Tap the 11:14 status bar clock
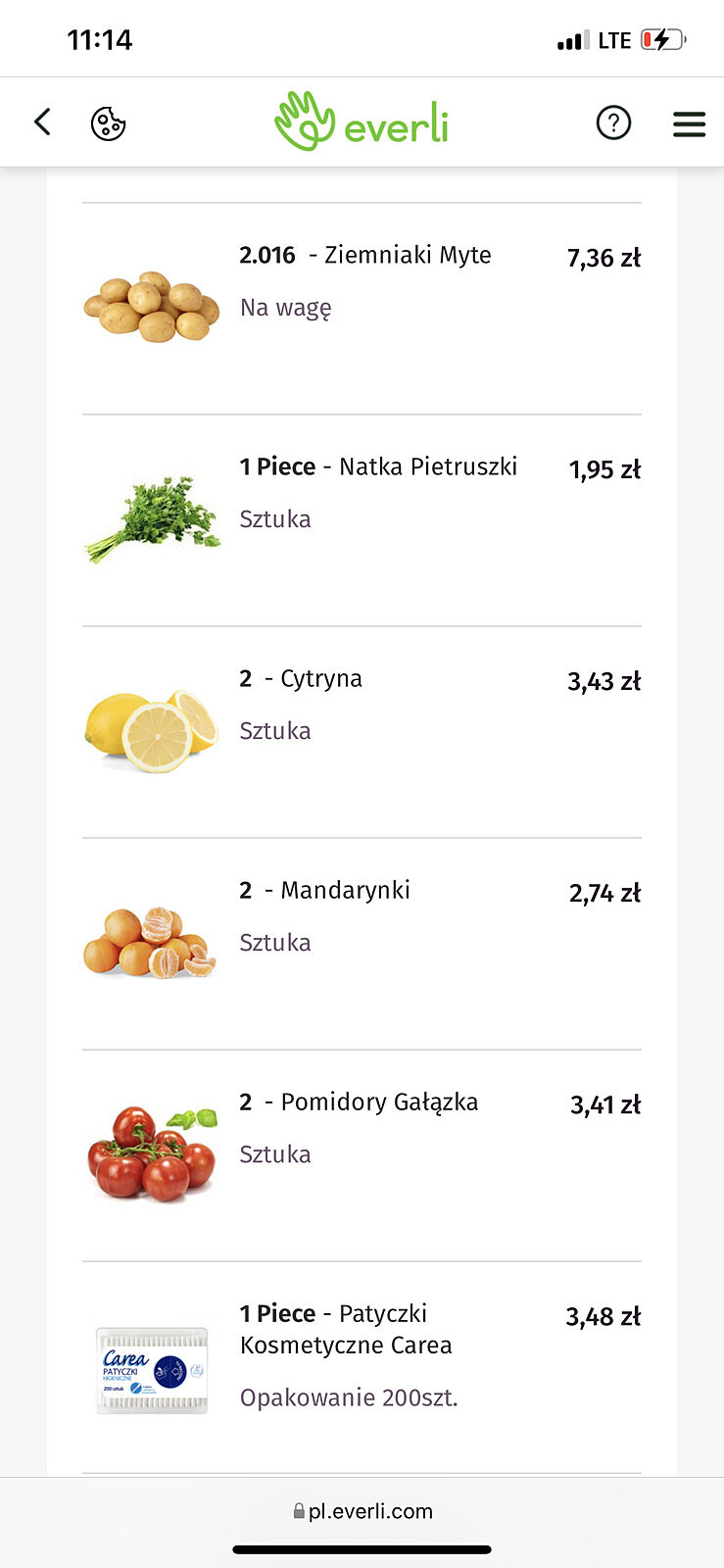This screenshot has height=1568, width=724. (x=99, y=40)
